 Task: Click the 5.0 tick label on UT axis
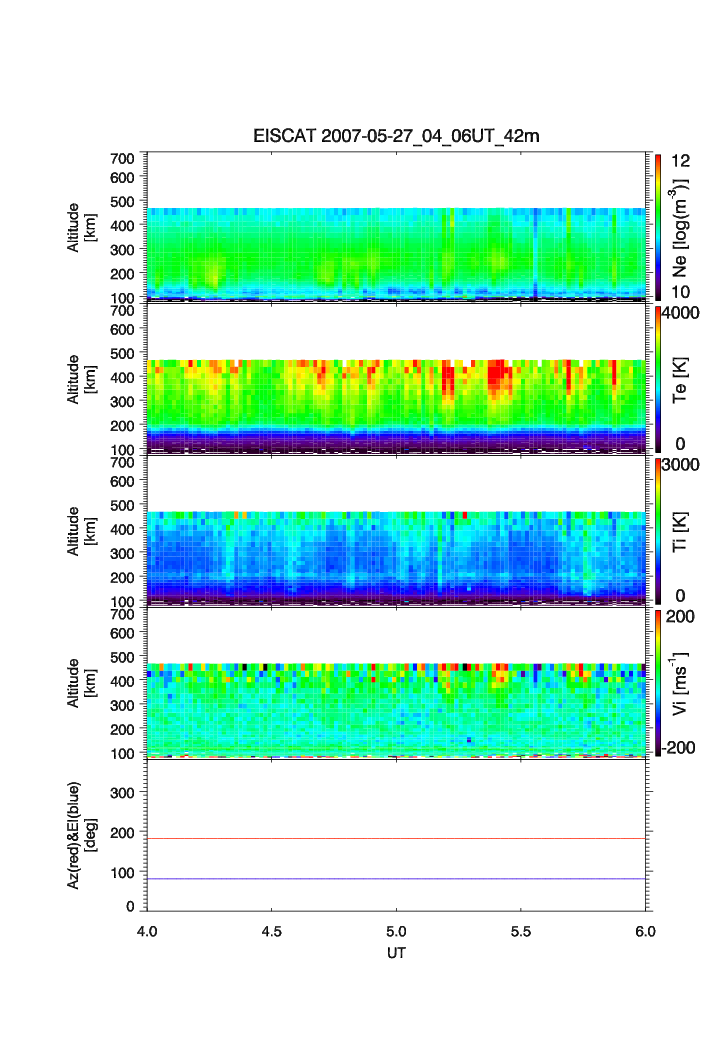(x=396, y=931)
